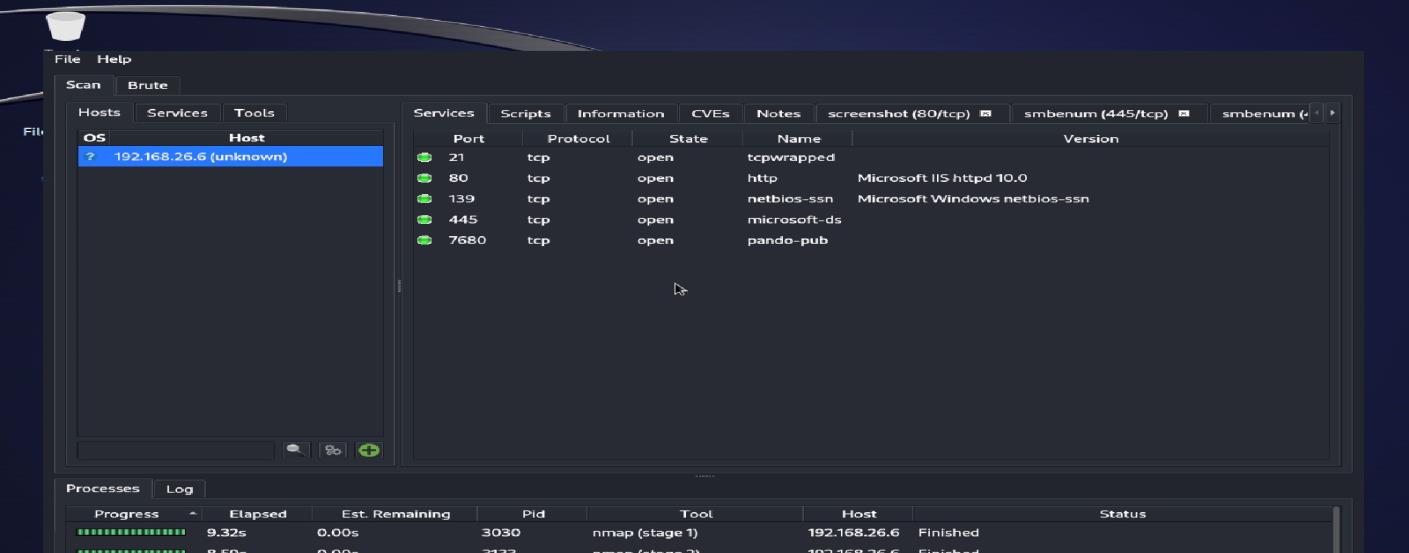Open the right-panel Services tab
Viewport: 1409px width, 553px height.
[444, 113]
